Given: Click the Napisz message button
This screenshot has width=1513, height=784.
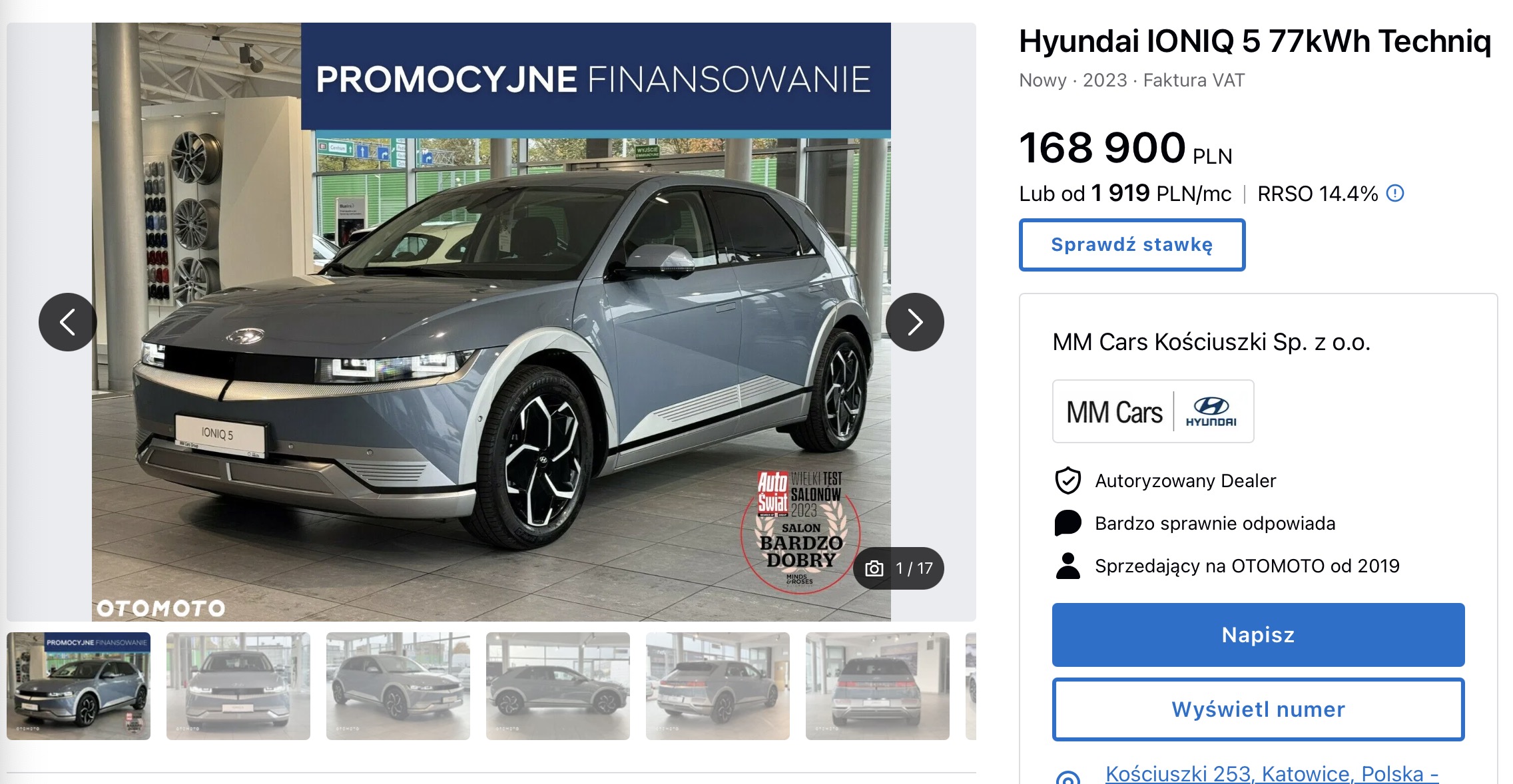Looking at the screenshot, I should (1258, 635).
